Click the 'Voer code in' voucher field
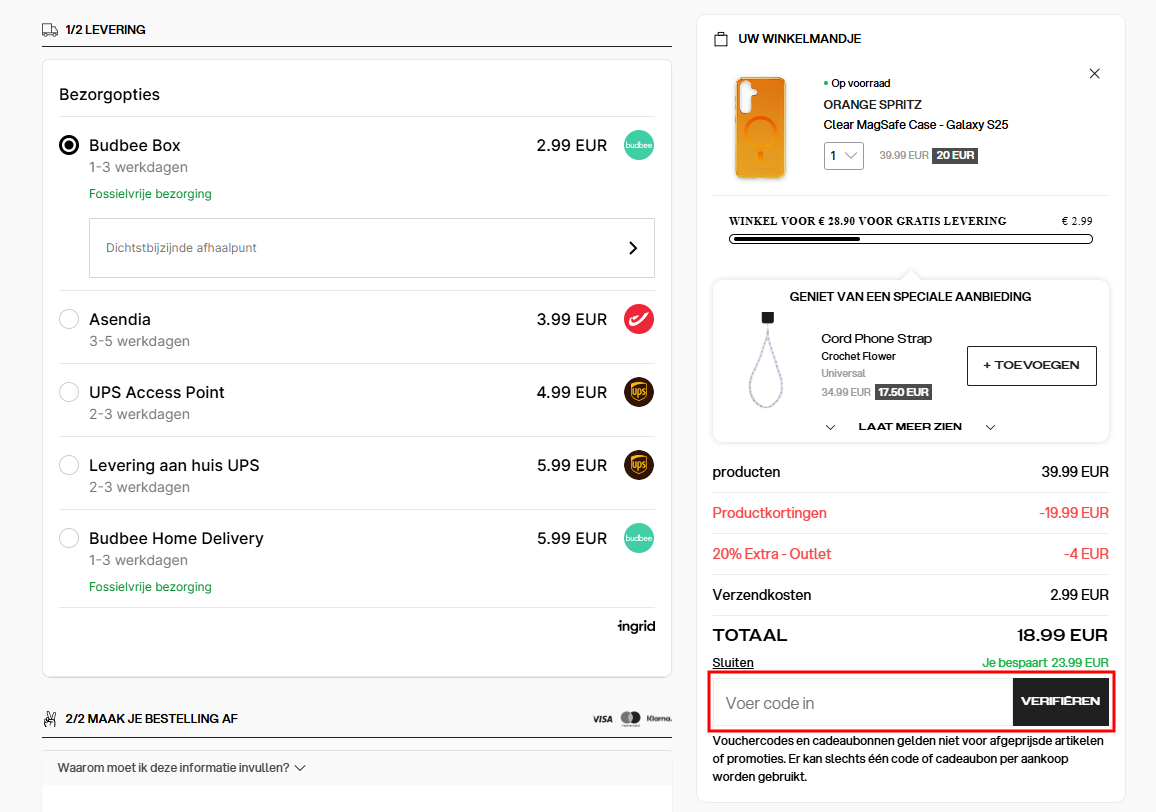The image size is (1156, 812). point(862,703)
